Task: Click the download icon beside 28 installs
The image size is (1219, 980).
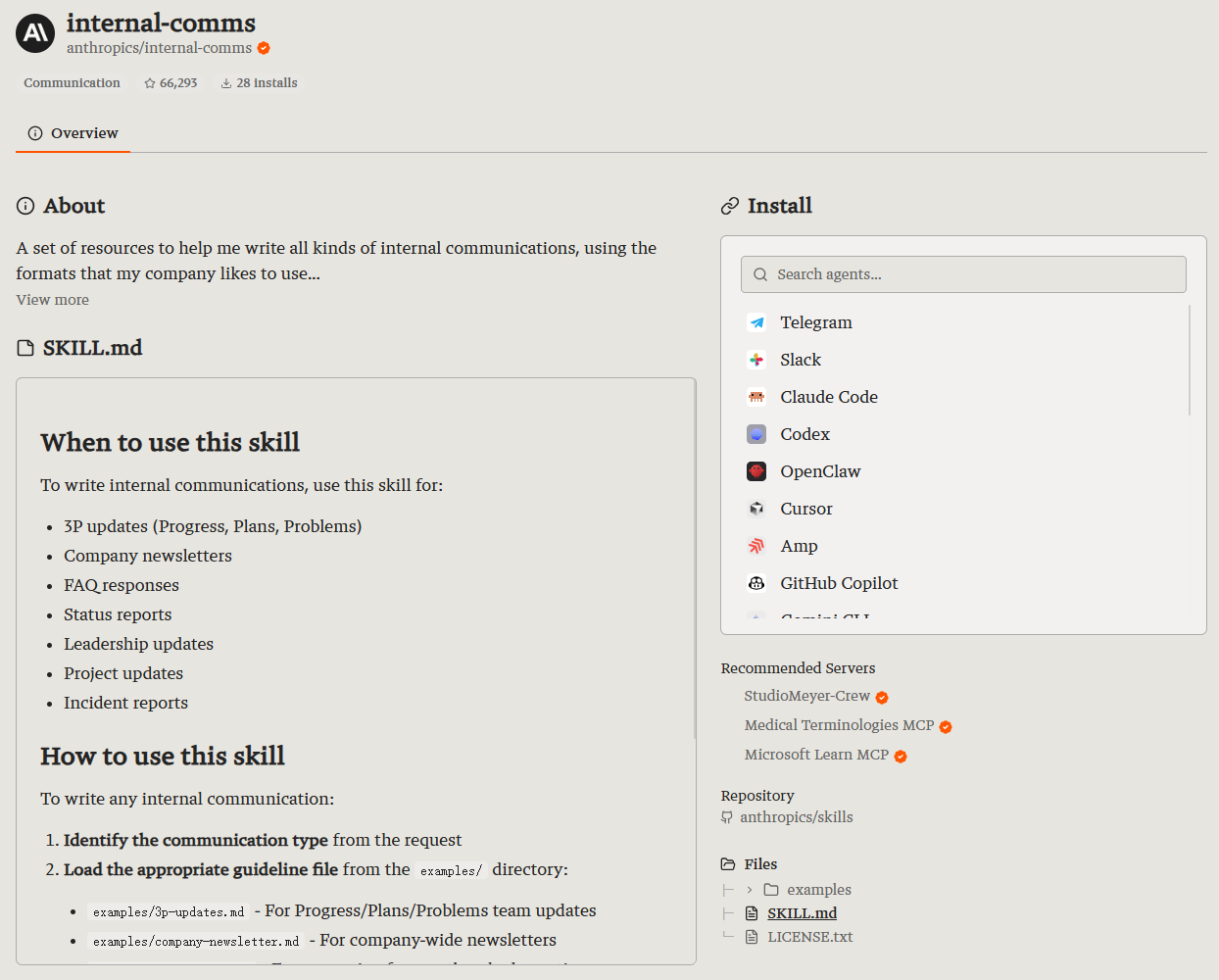Action: point(226,83)
